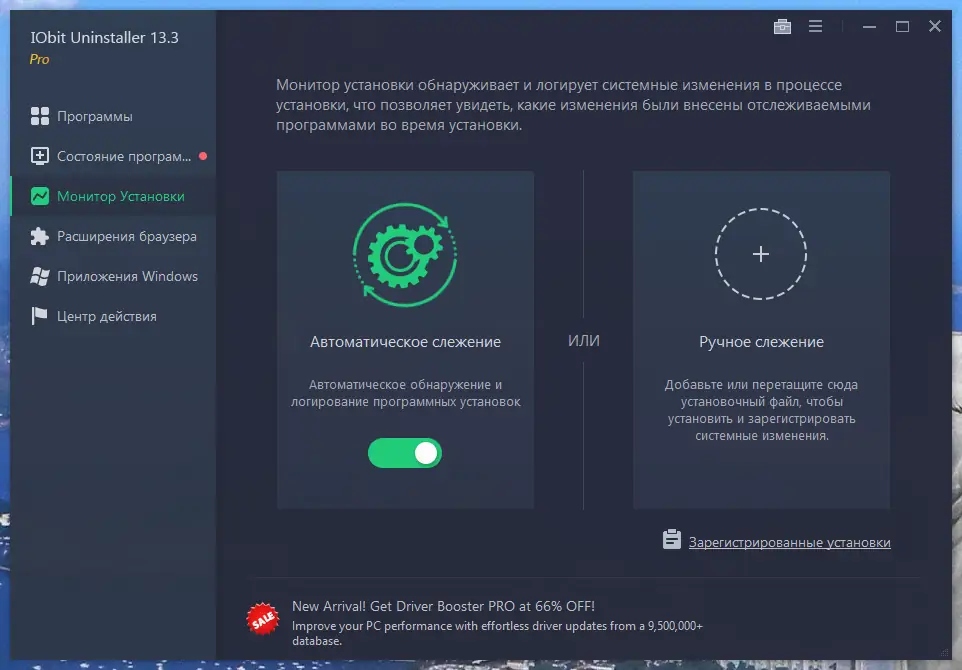Image resolution: width=962 pixels, height=670 pixels.
Task: Click the Programs grid icon
Action: pos(40,116)
